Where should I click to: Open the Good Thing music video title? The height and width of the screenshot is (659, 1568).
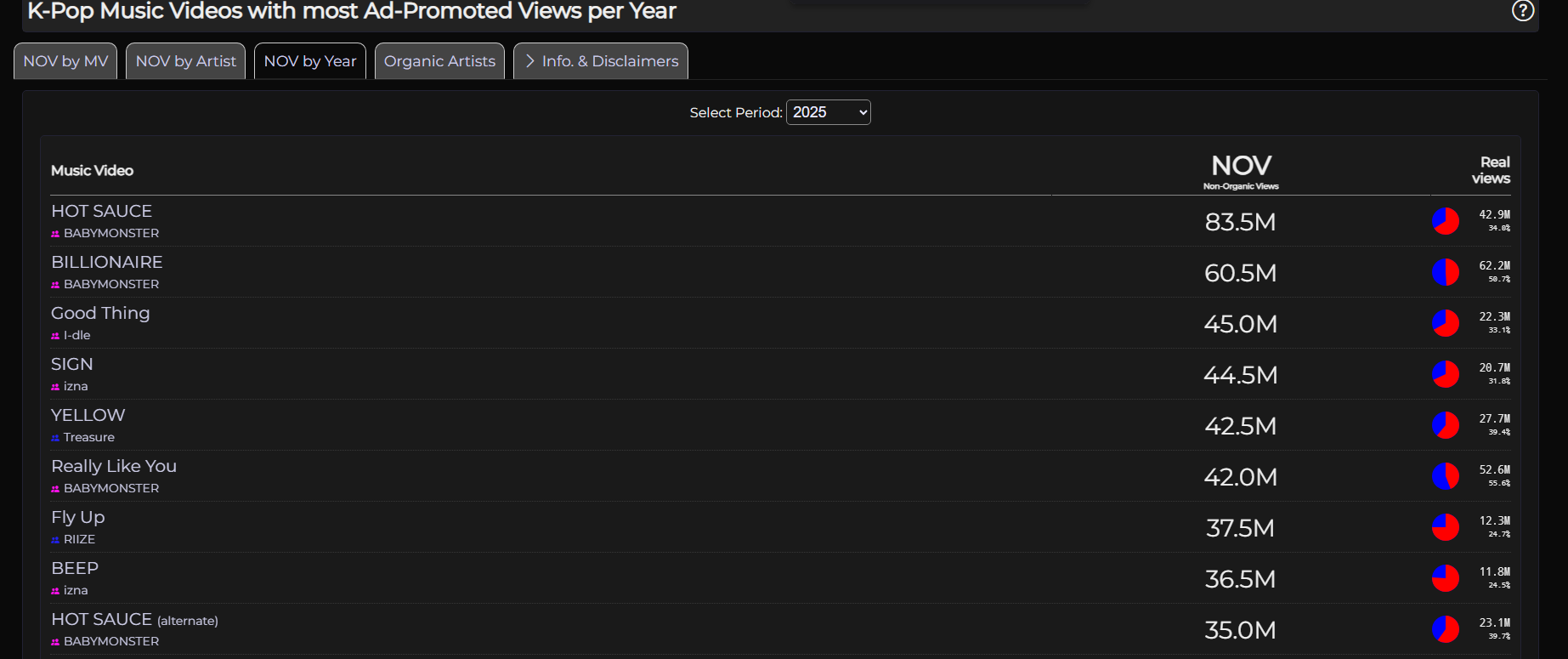[100, 313]
